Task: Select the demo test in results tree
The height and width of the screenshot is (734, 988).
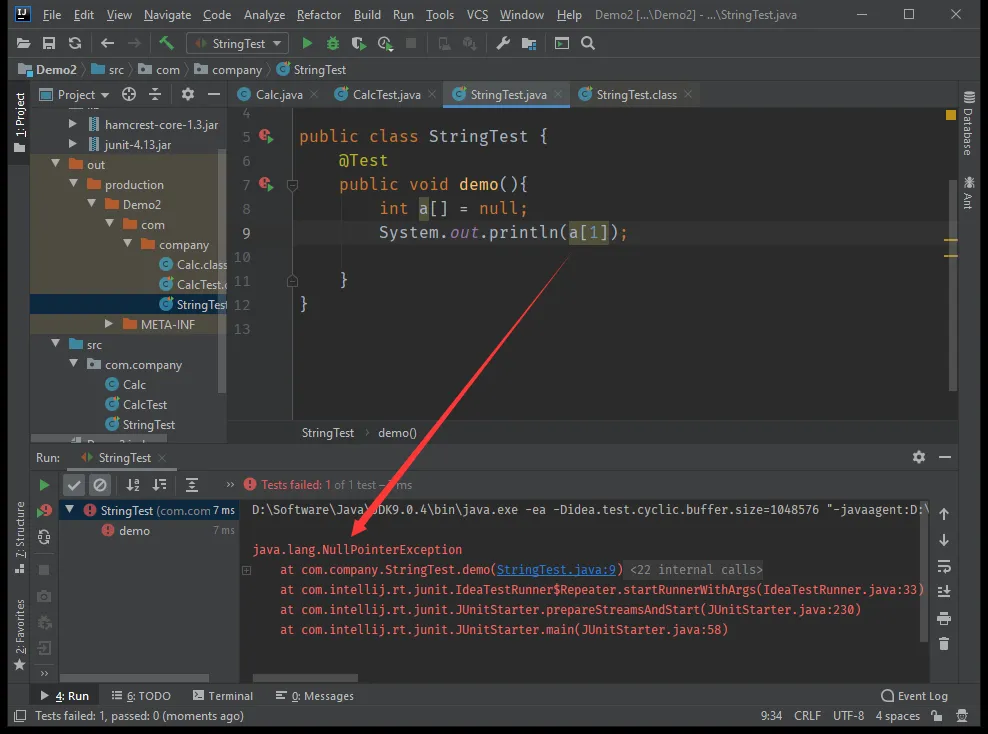Action: [x=134, y=531]
